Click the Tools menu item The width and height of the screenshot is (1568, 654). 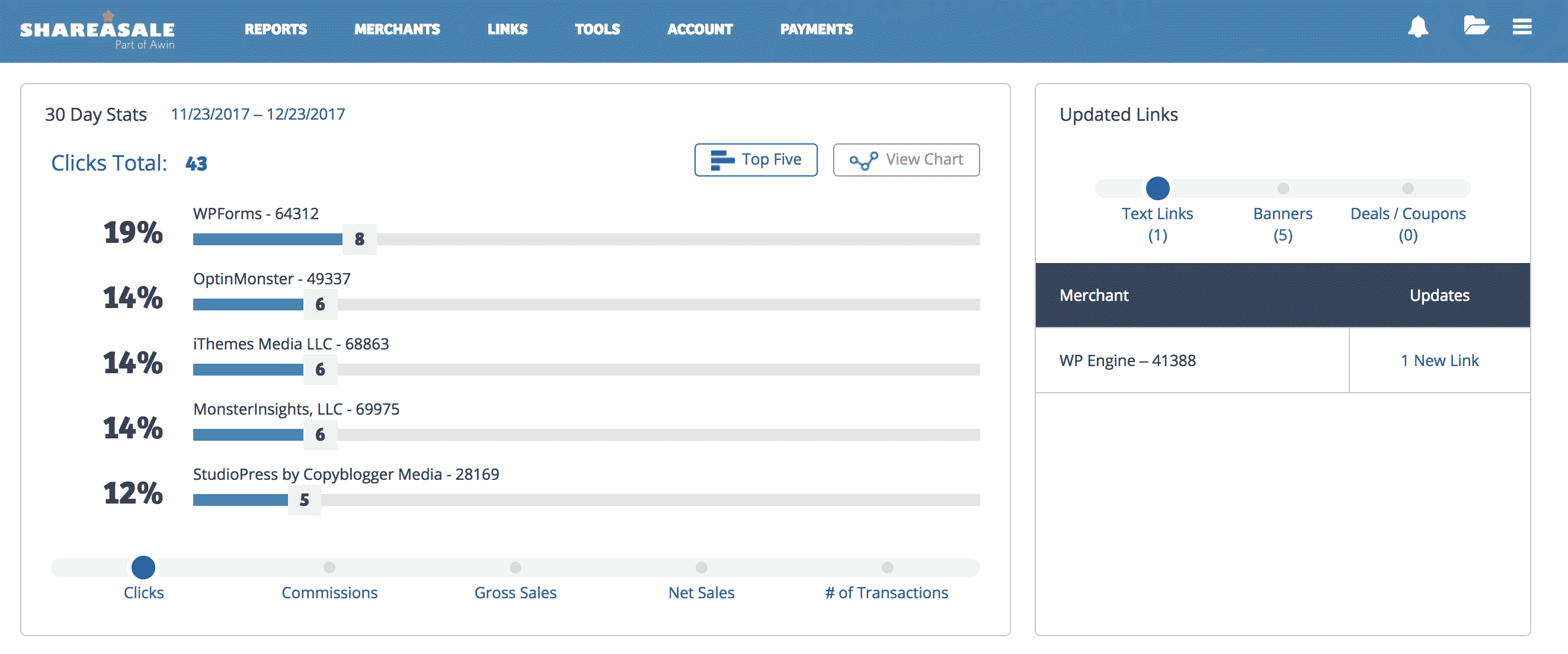click(x=597, y=28)
